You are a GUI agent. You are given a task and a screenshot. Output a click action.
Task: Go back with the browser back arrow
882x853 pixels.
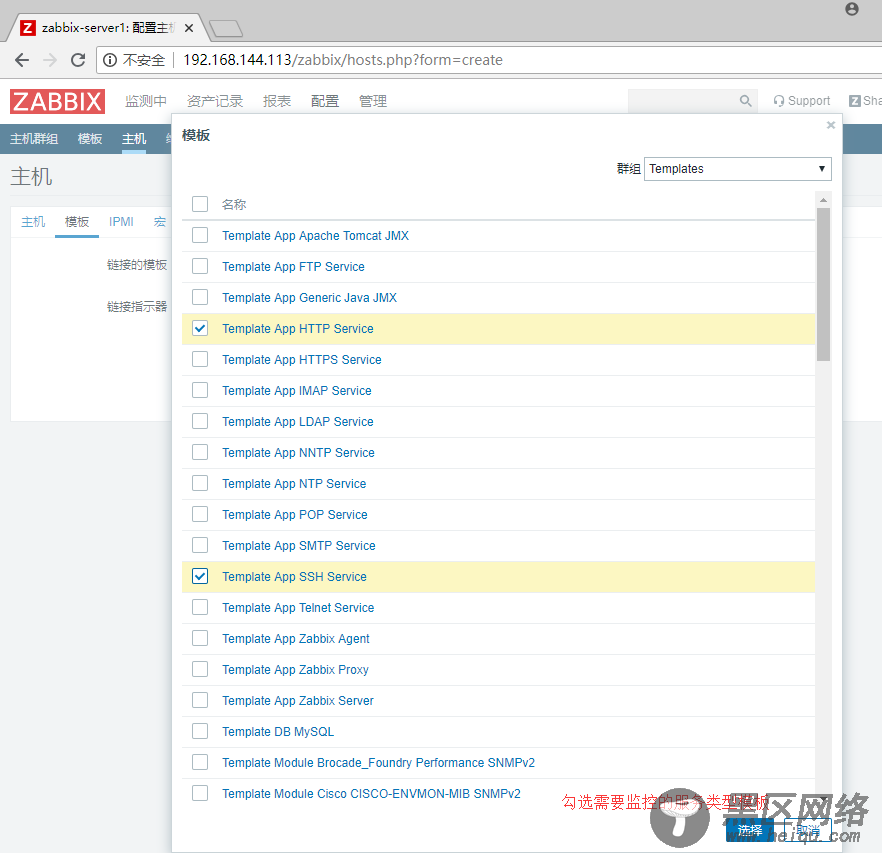pos(22,60)
